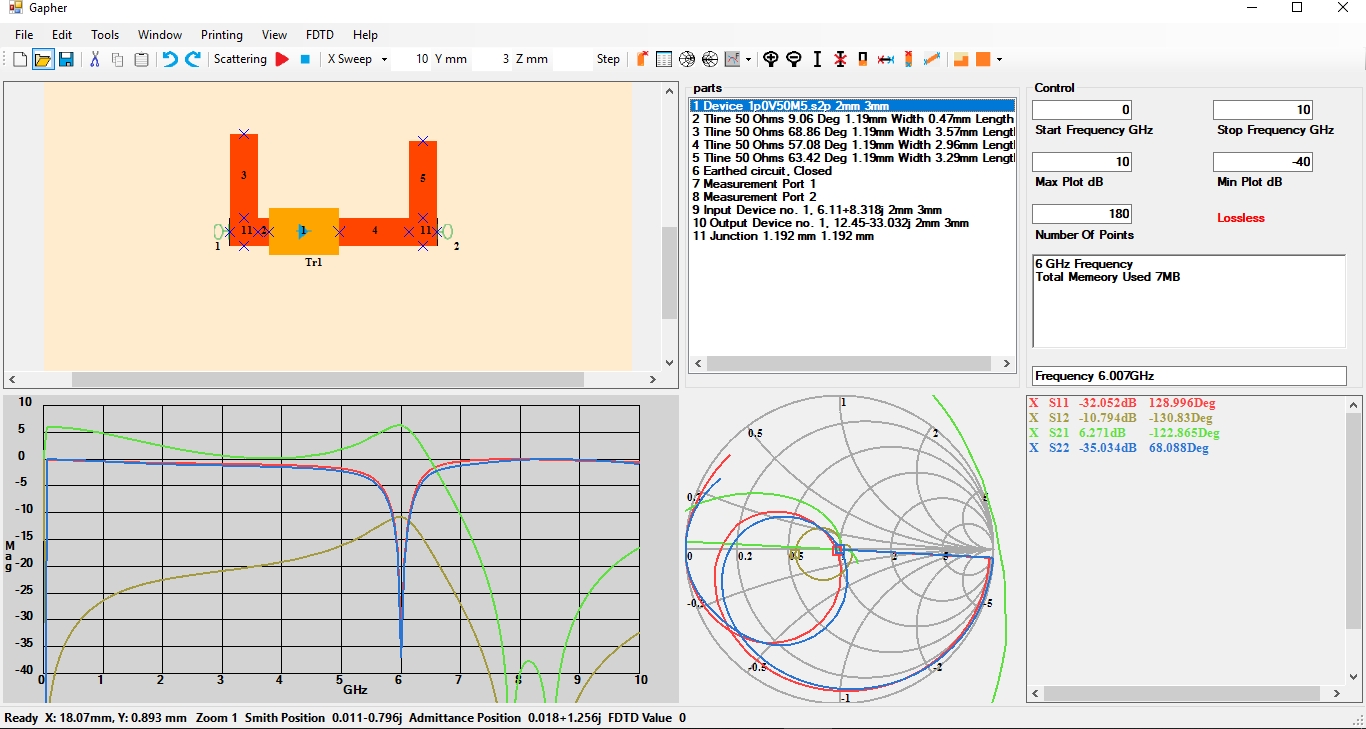Click the Undo arrow icon
The height and width of the screenshot is (729, 1366).
tap(170, 59)
